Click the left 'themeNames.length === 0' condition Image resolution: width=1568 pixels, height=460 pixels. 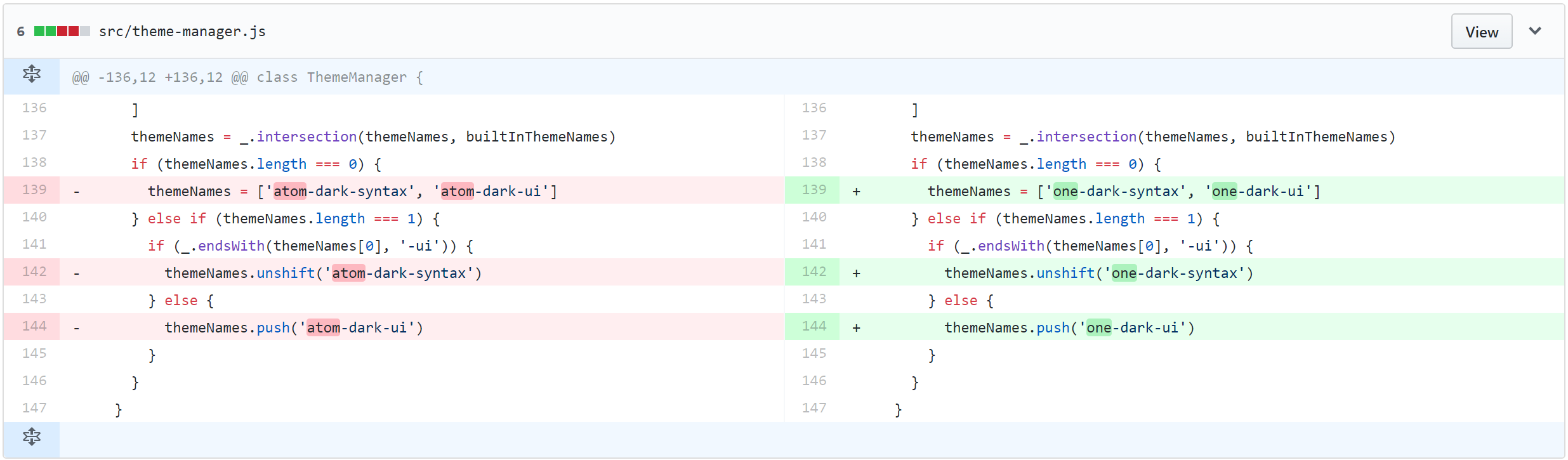[261, 164]
